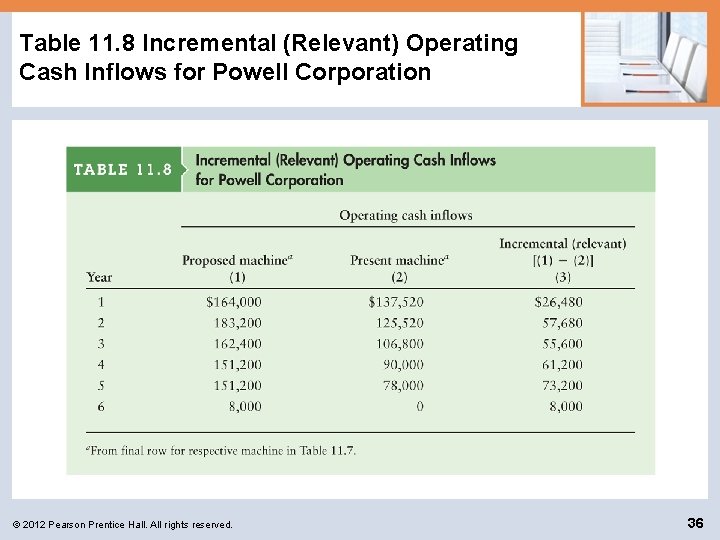
Task: Select cell '106,800' in year 3
Action: 400,344
